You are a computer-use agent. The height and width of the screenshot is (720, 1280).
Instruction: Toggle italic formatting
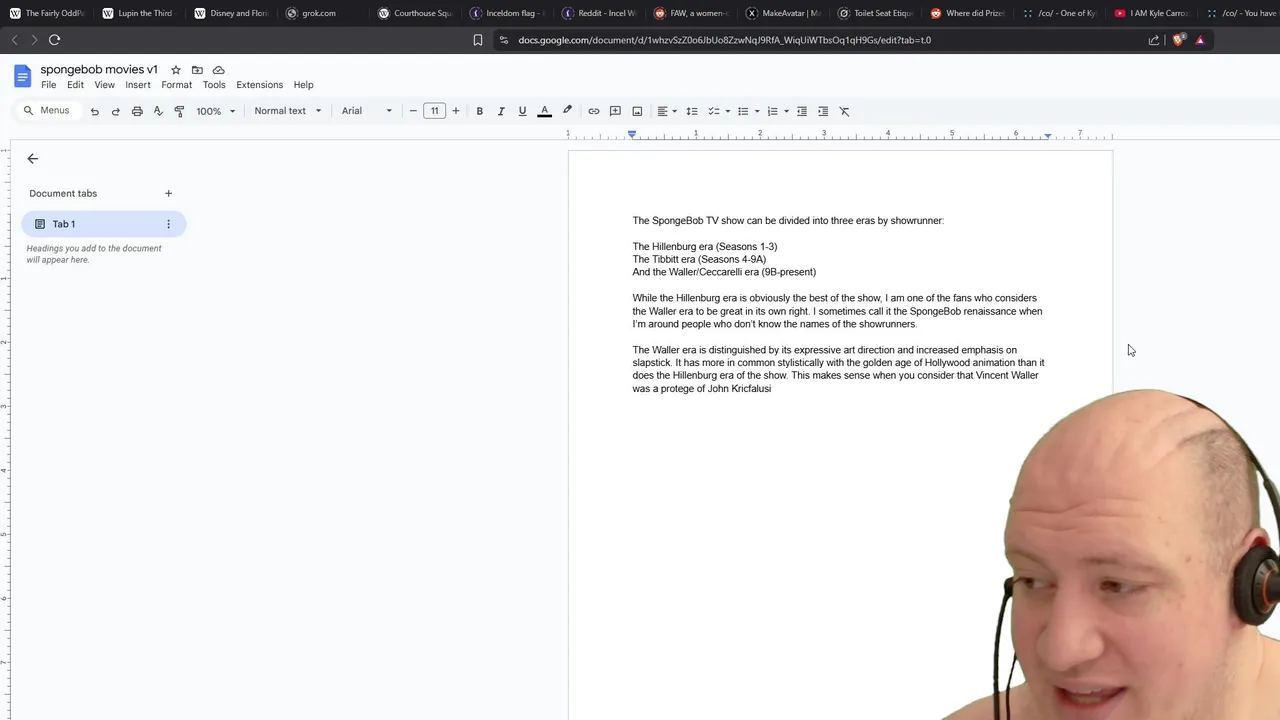pos(501,111)
